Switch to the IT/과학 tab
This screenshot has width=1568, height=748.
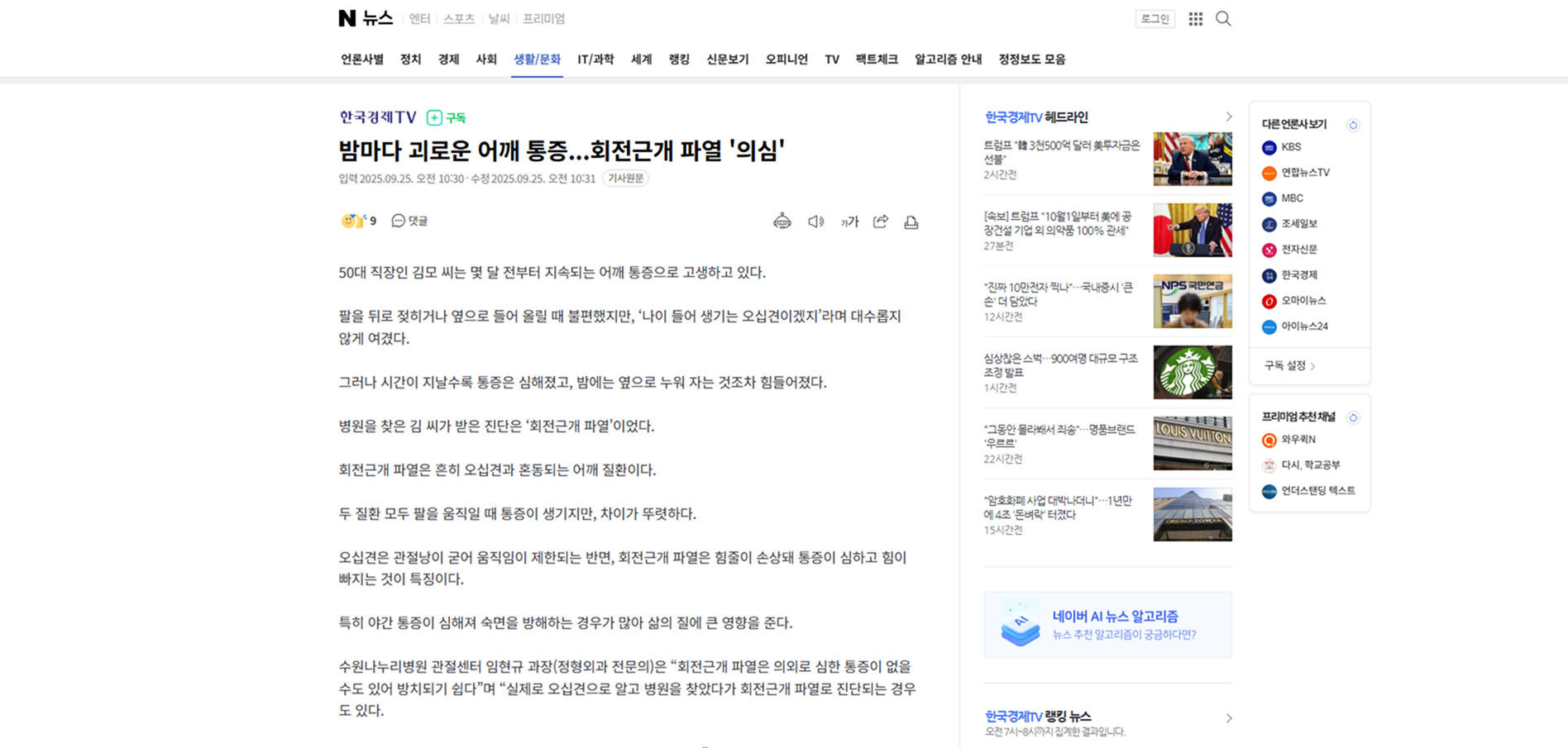595,60
